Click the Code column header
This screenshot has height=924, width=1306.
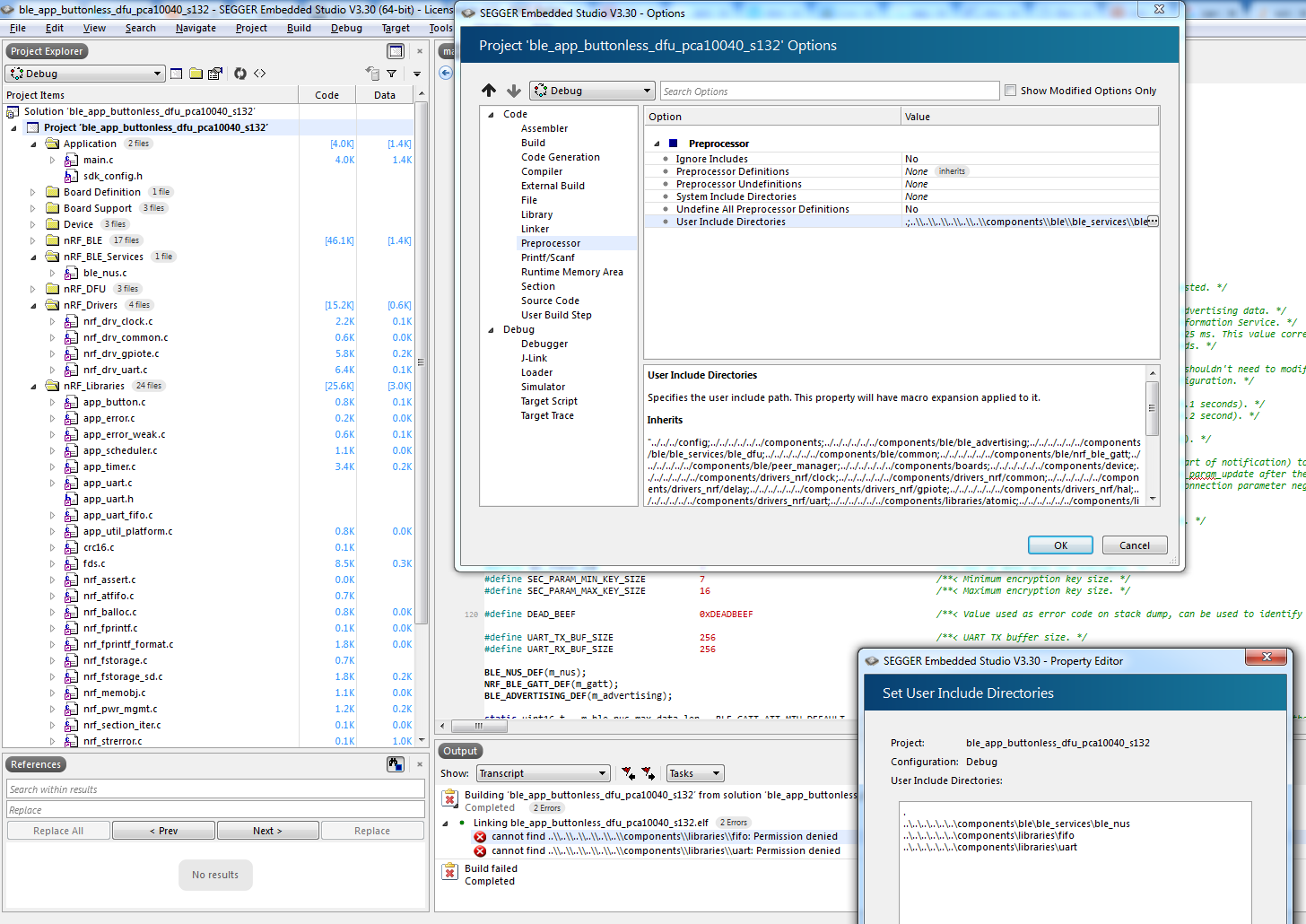click(327, 95)
